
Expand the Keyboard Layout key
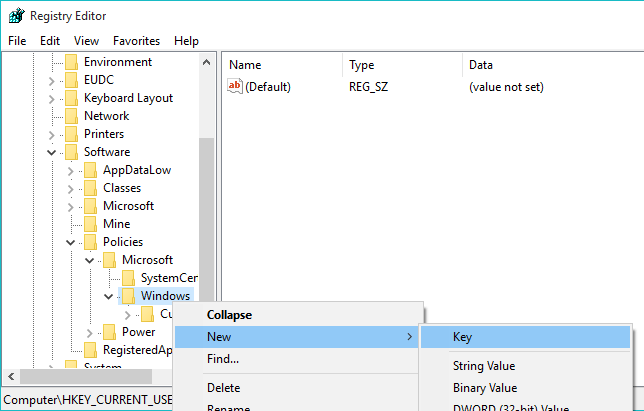coord(51,99)
